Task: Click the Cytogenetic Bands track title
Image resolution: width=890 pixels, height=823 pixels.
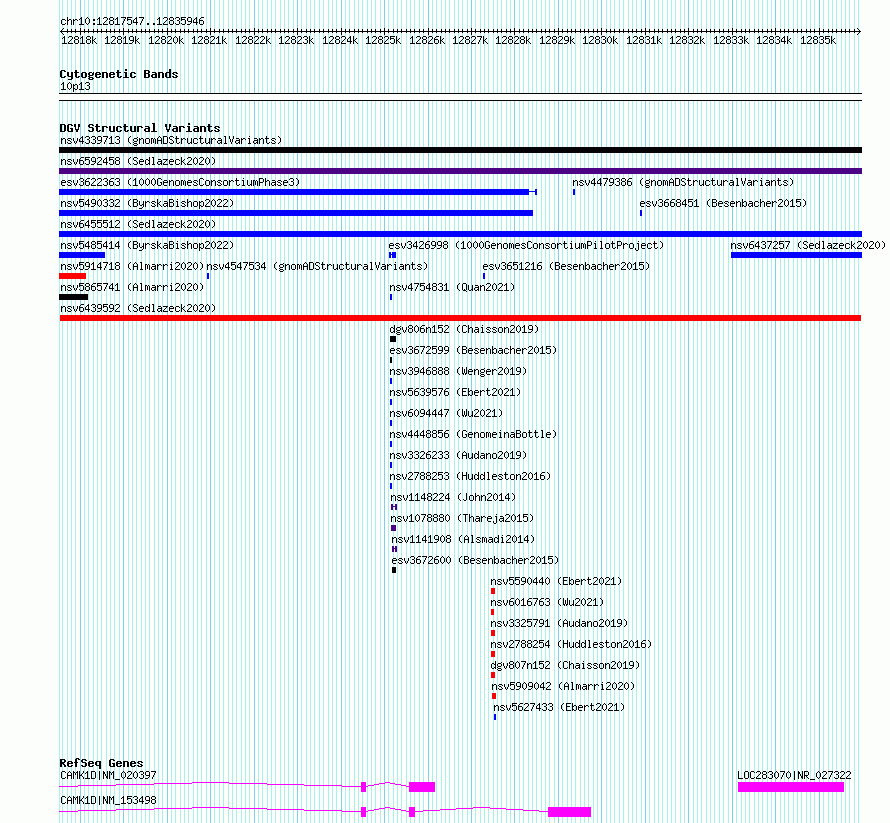Action: click(119, 74)
